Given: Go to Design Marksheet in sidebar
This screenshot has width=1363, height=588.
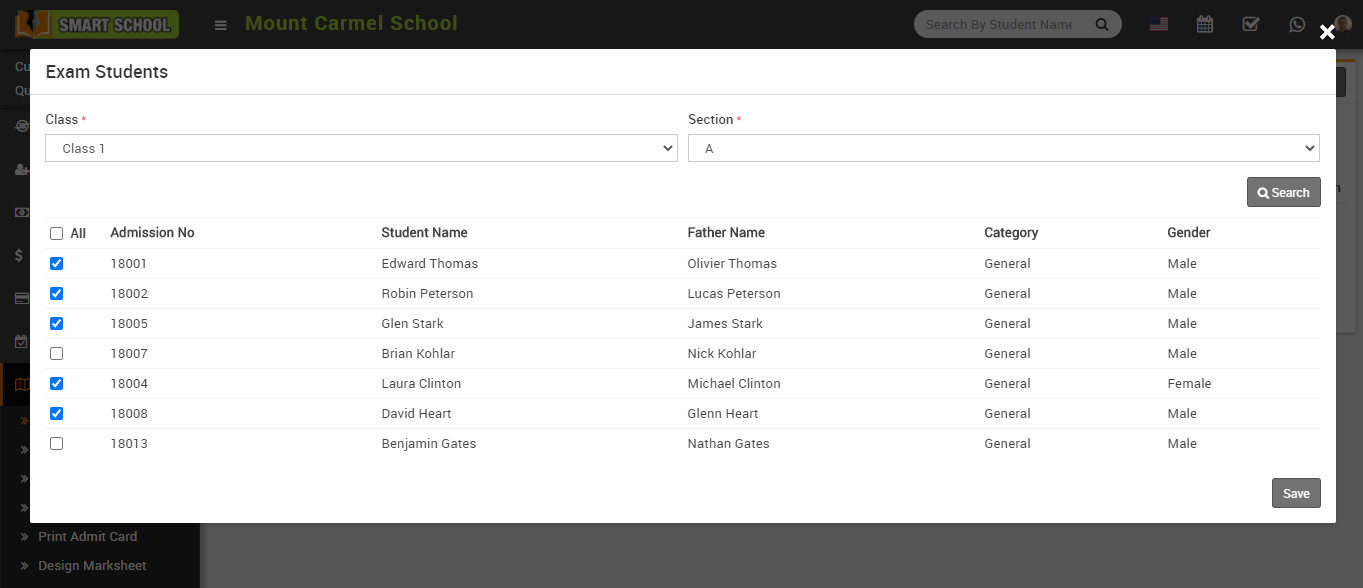Looking at the screenshot, I should tap(92, 566).
